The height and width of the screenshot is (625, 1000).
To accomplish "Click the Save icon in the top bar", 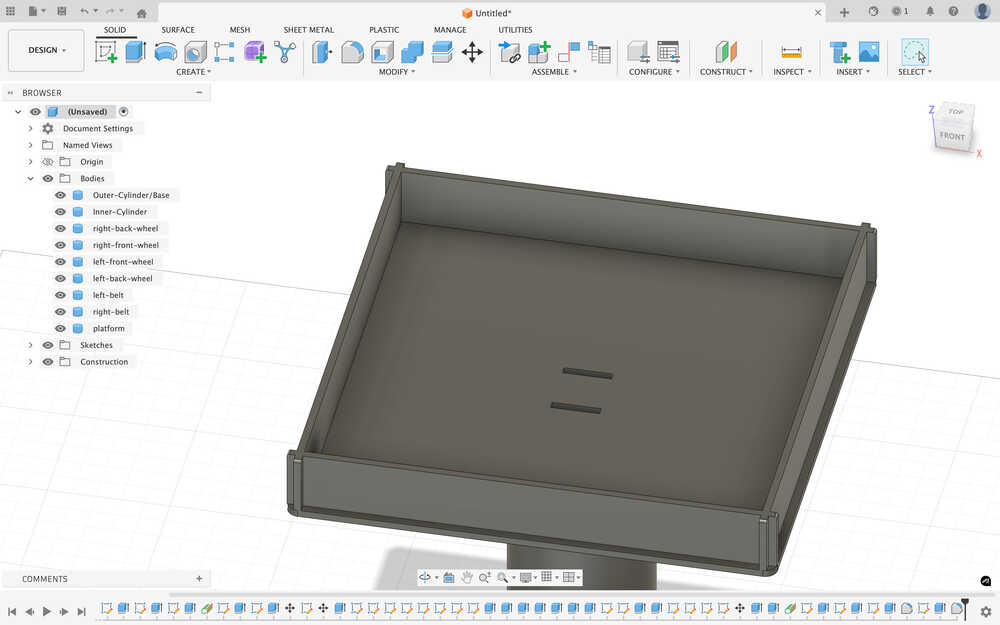I will (62, 11).
